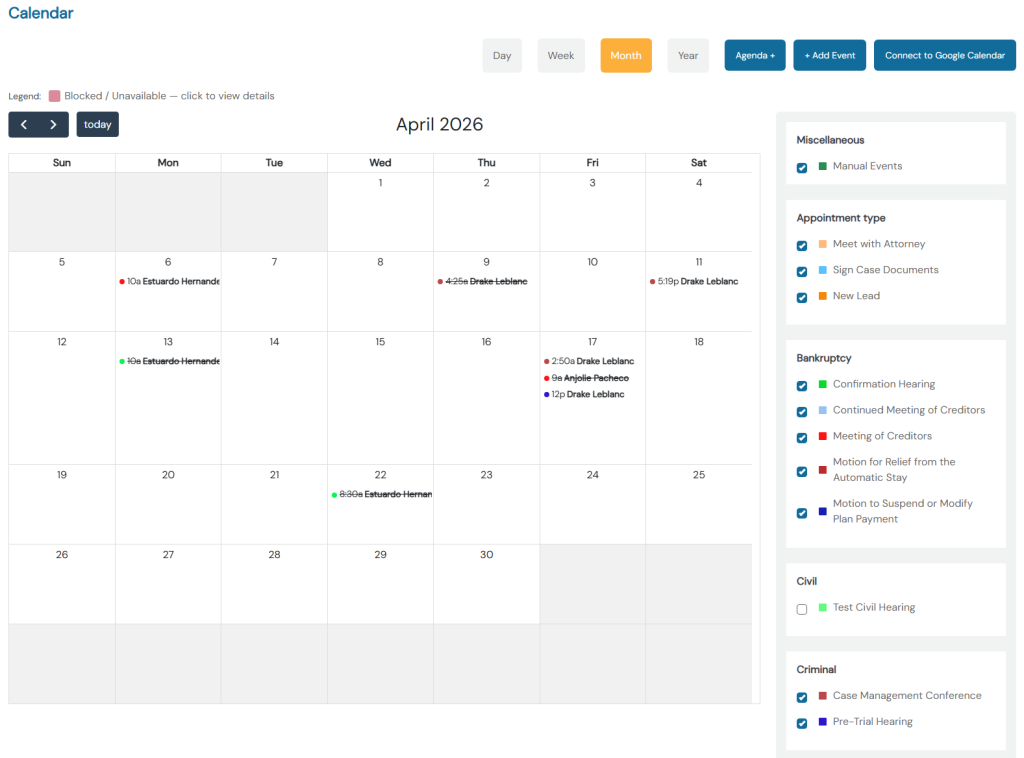Go to next month arrow

(x=54, y=125)
